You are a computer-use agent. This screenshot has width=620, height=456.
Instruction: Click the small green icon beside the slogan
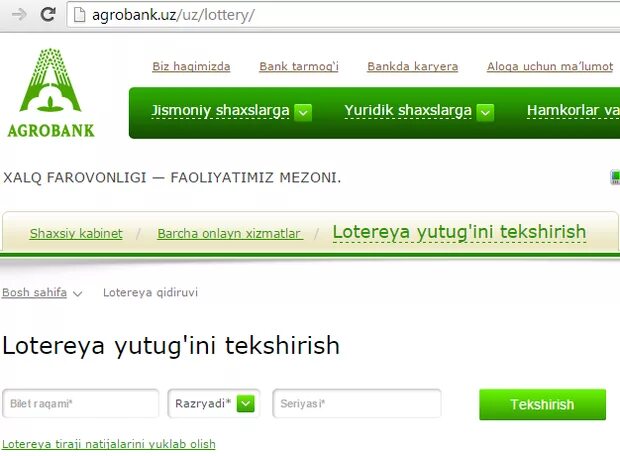tap(616, 177)
